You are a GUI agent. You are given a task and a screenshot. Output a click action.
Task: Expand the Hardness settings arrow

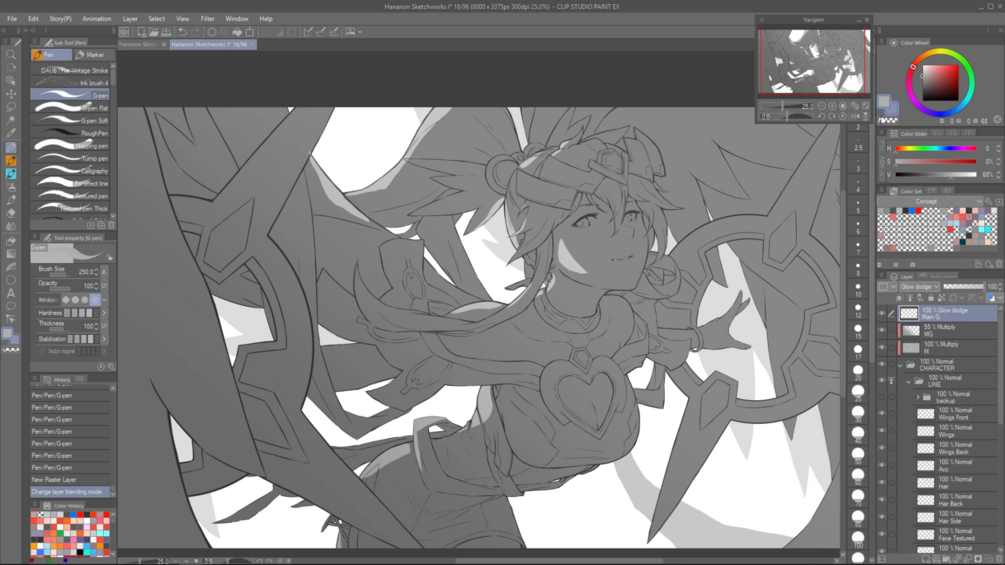(x=104, y=313)
